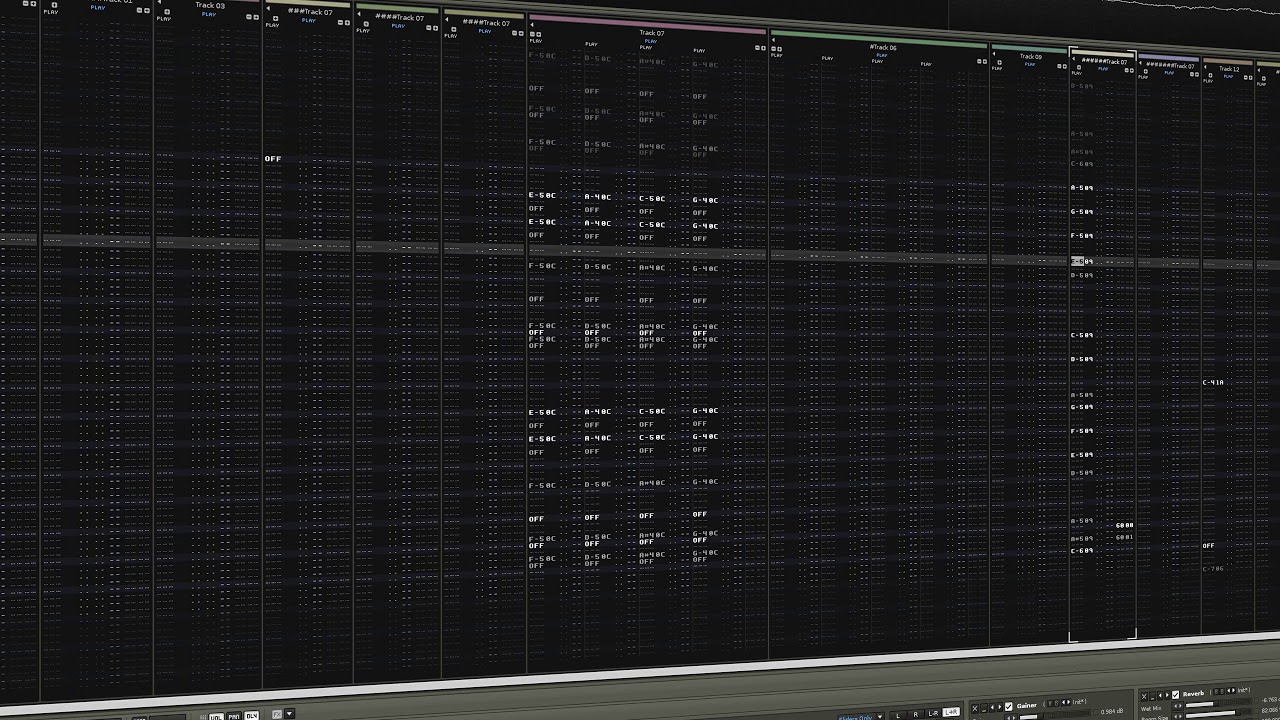The image size is (1280, 720).
Task: Select OFF note in ###Track 07 column
Action: [x=273, y=159]
